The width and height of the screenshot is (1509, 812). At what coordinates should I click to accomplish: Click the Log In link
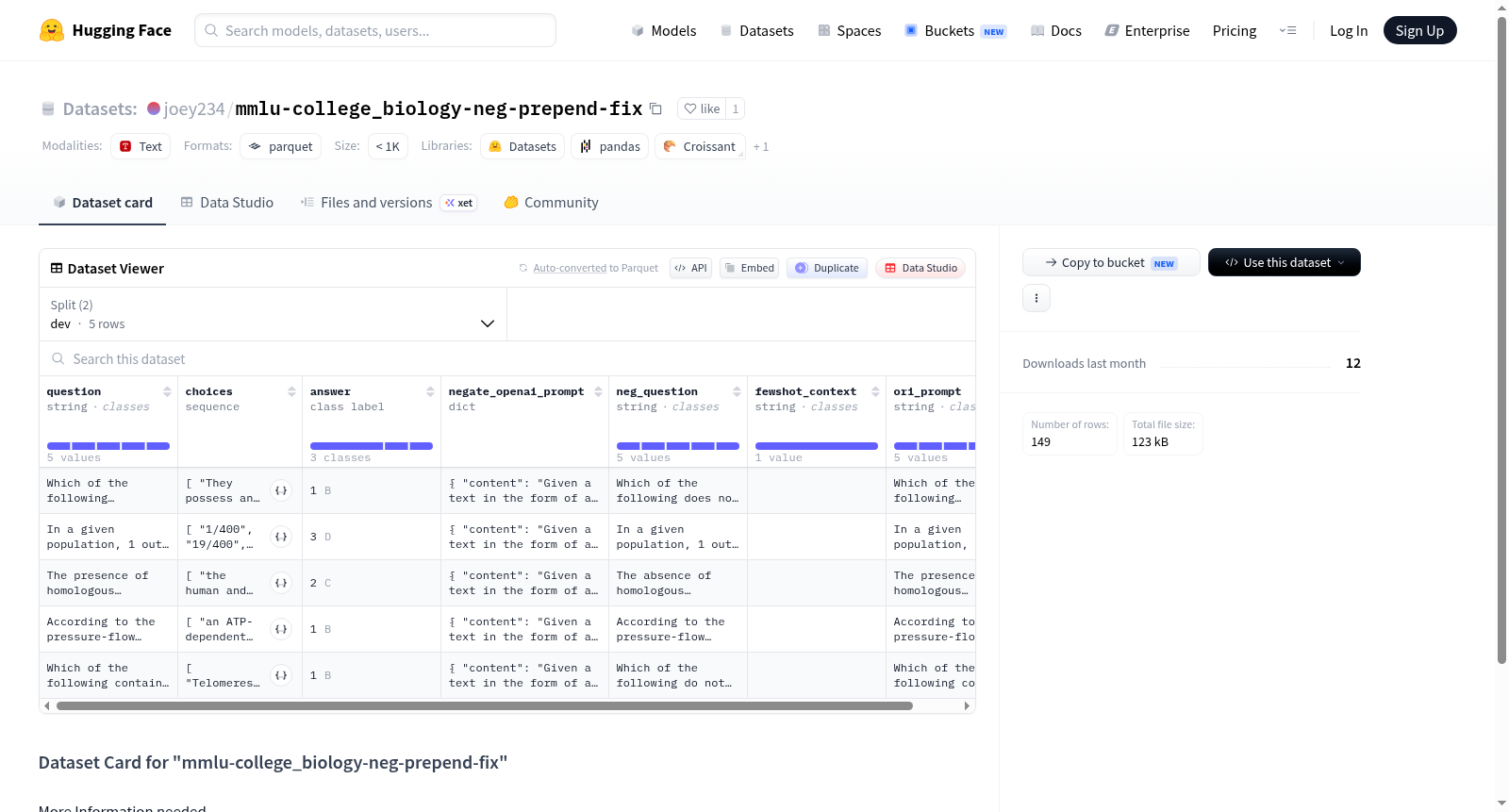[x=1349, y=31]
